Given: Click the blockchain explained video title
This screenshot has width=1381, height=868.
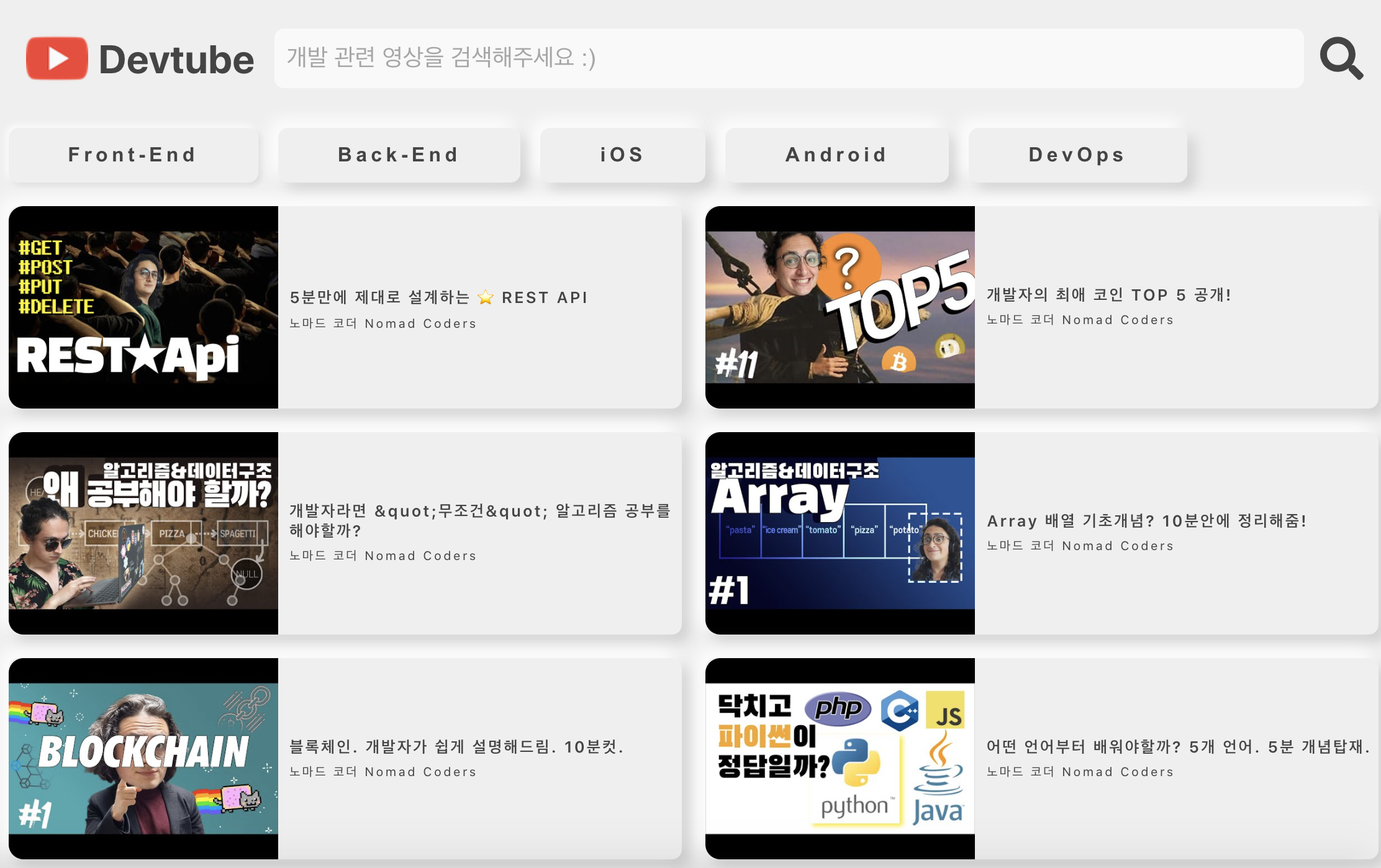Looking at the screenshot, I should click(x=456, y=746).
